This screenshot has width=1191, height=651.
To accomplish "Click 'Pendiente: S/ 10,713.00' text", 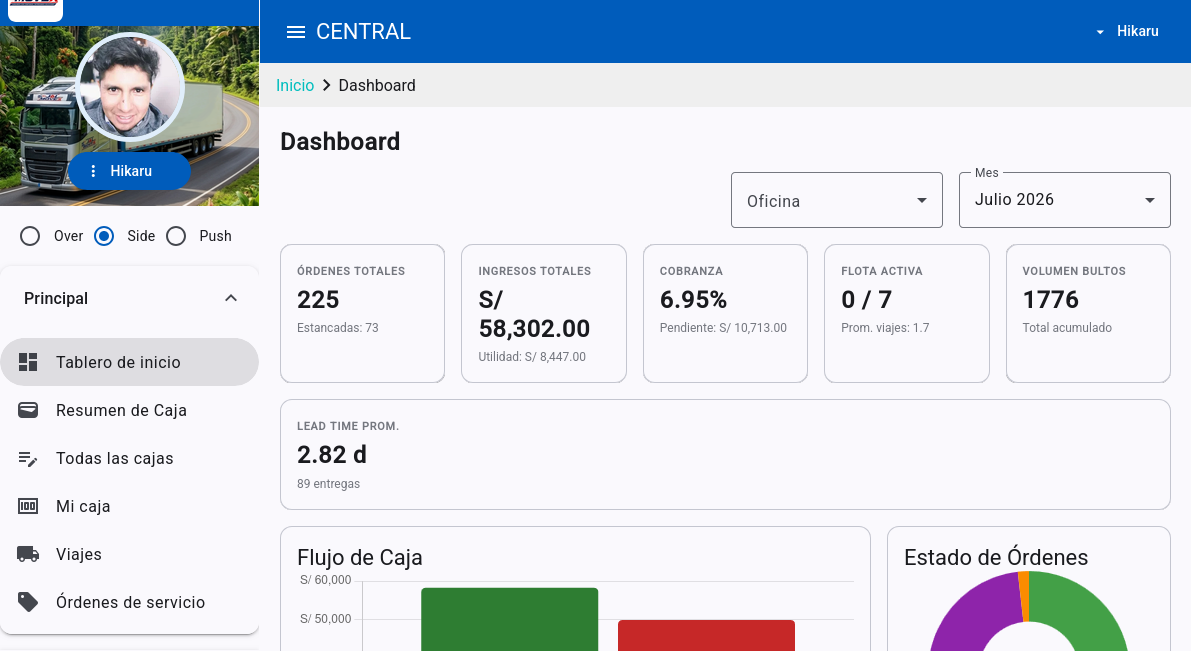I will click(723, 328).
